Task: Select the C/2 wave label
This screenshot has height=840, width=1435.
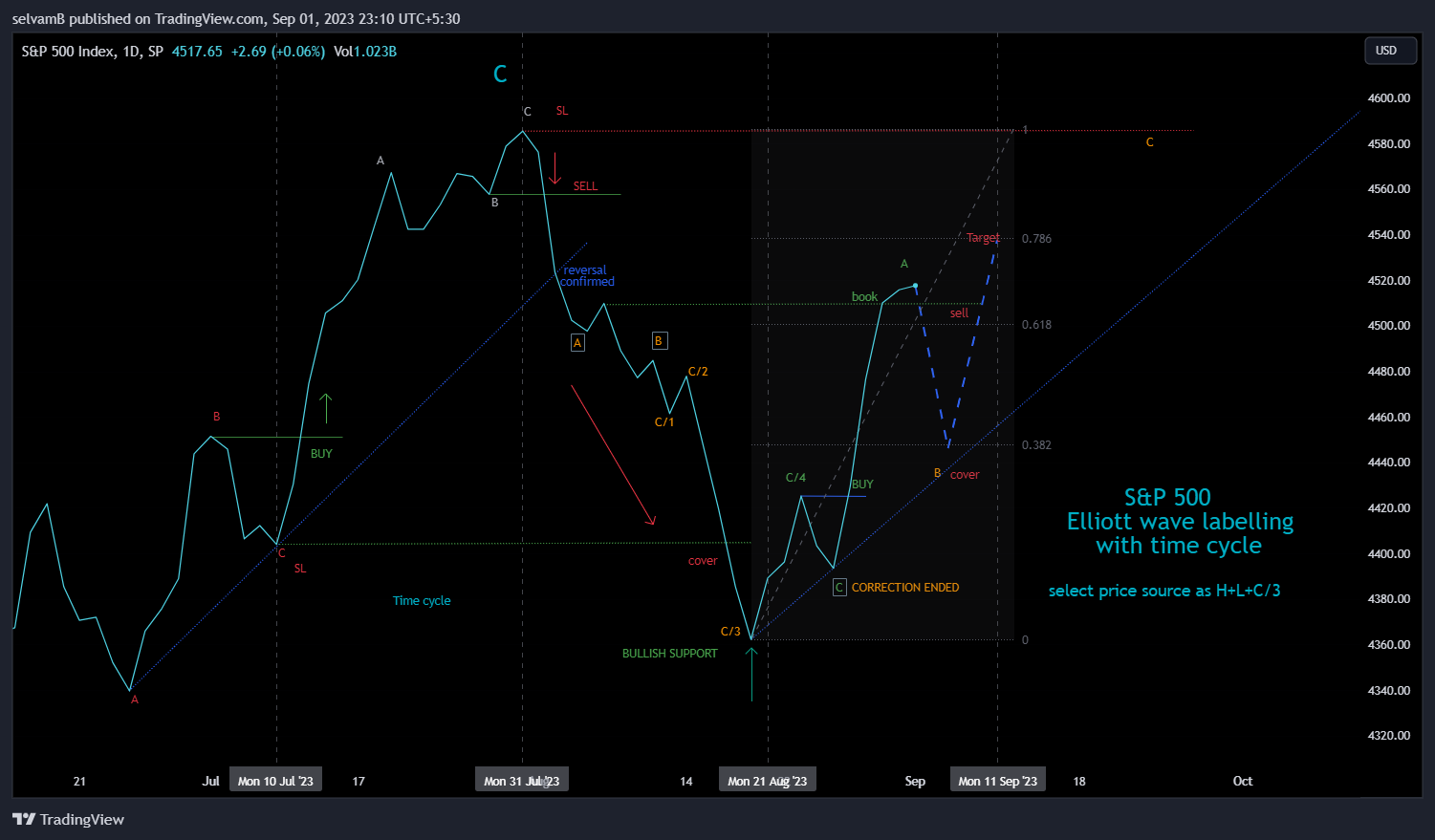Action: click(698, 372)
